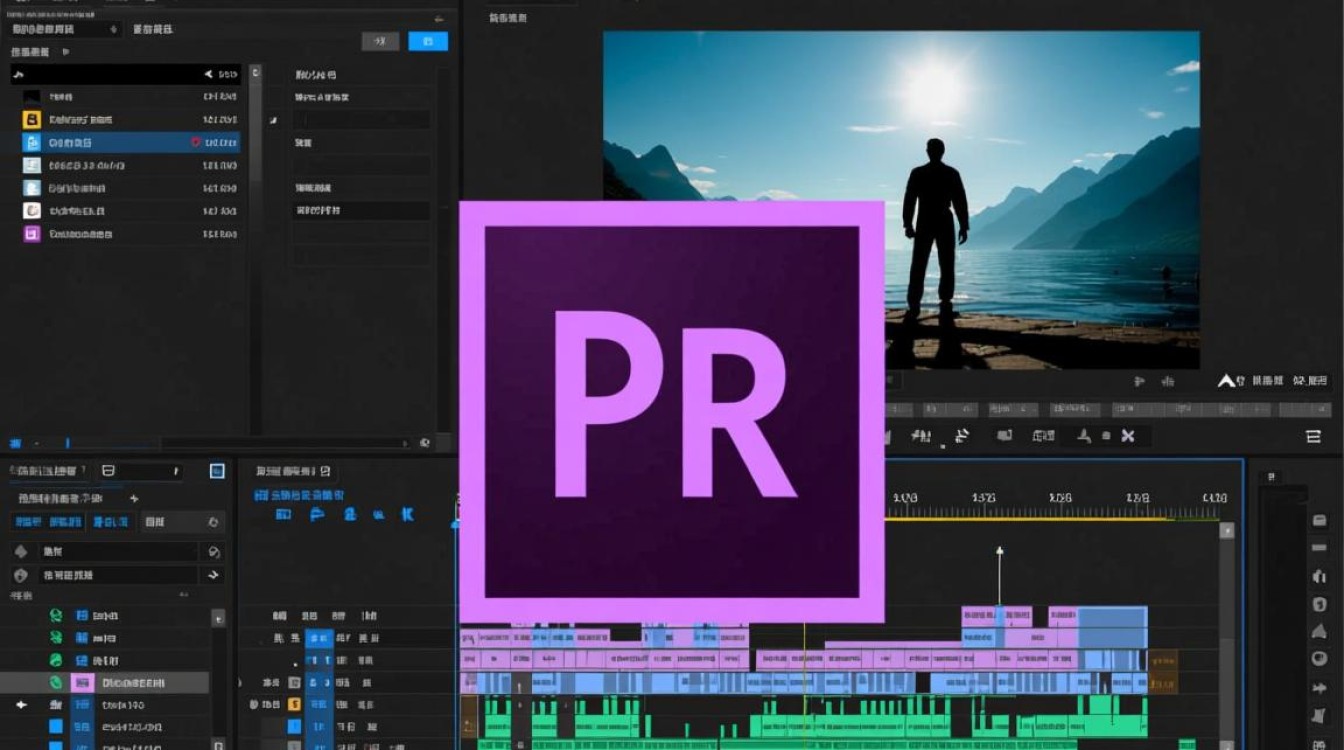Click the purple icon at bottom of project list
Image resolution: width=1344 pixels, height=750 pixels.
click(x=32, y=234)
